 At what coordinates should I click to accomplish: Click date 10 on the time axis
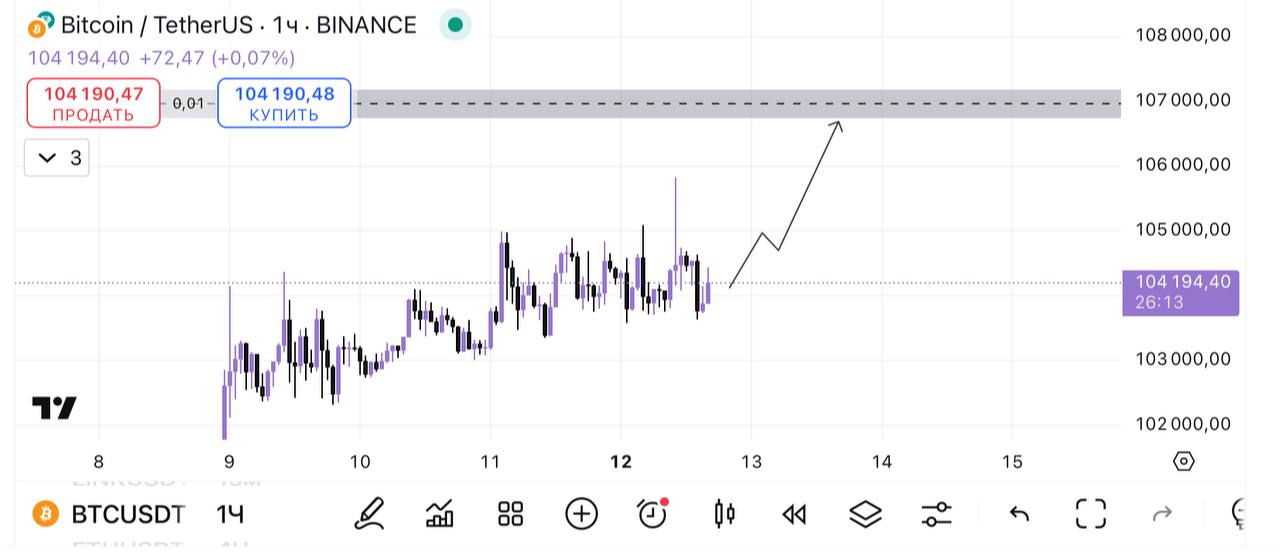click(360, 461)
